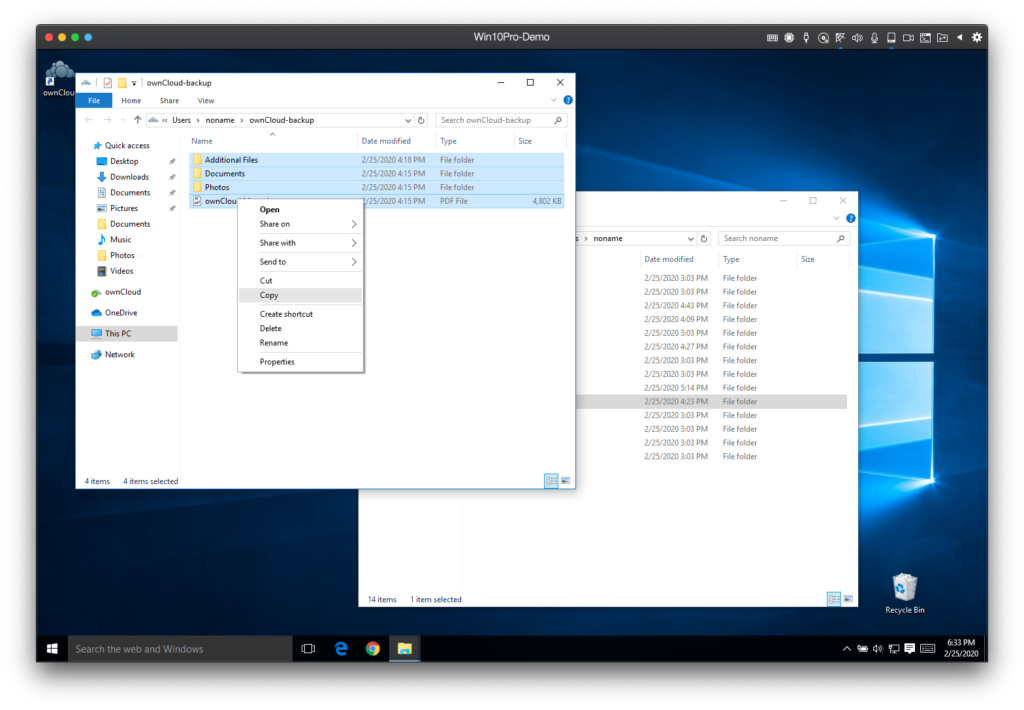
Task: Open the Share ribbon tab
Action: (x=169, y=101)
